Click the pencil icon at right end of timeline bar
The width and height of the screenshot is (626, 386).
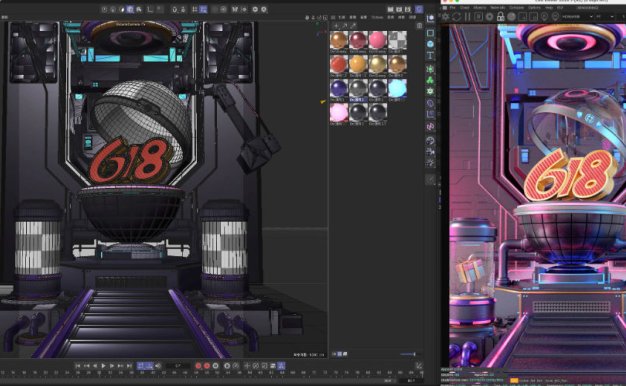pyautogui.click(x=418, y=365)
